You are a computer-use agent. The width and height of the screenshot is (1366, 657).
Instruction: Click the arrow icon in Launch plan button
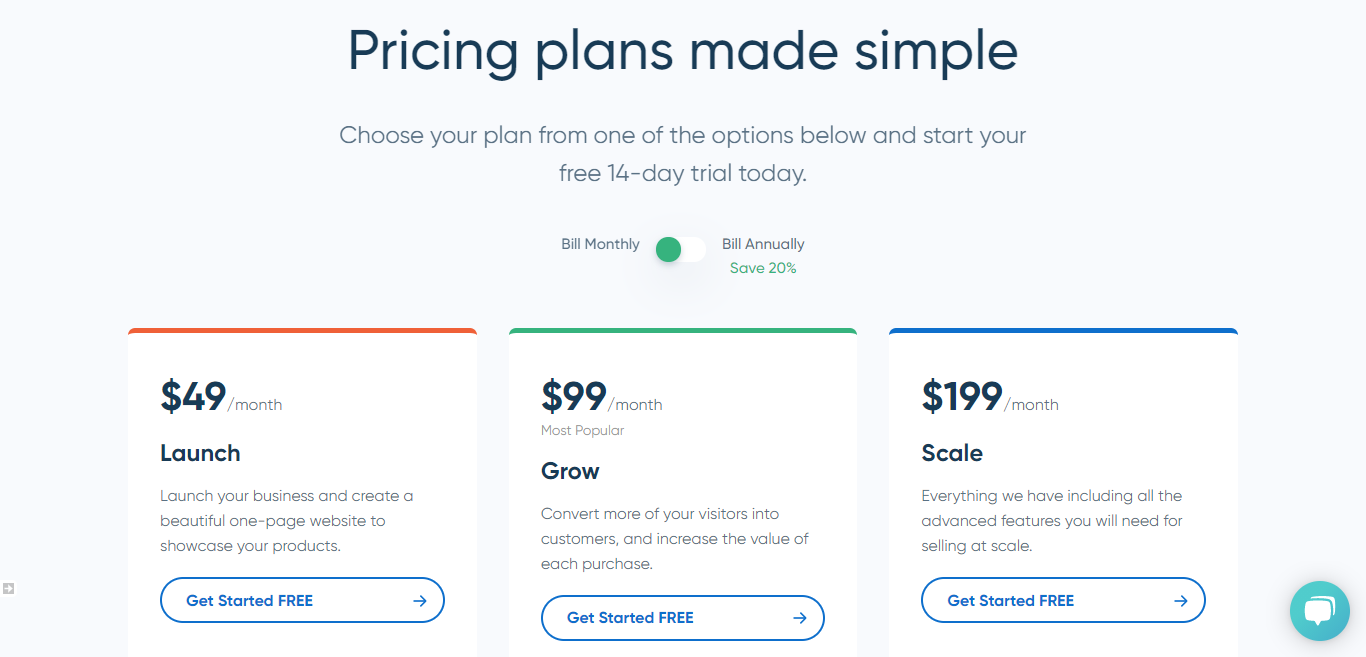[x=420, y=601]
